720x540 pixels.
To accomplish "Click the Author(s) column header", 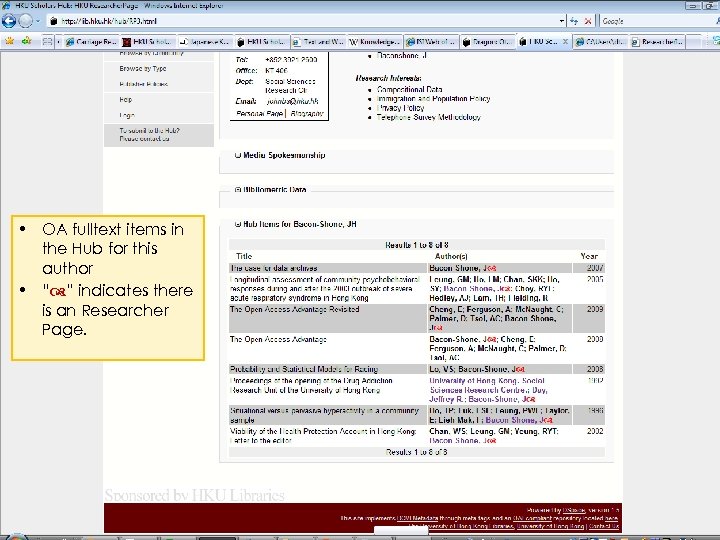I will click(x=451, y=256).
